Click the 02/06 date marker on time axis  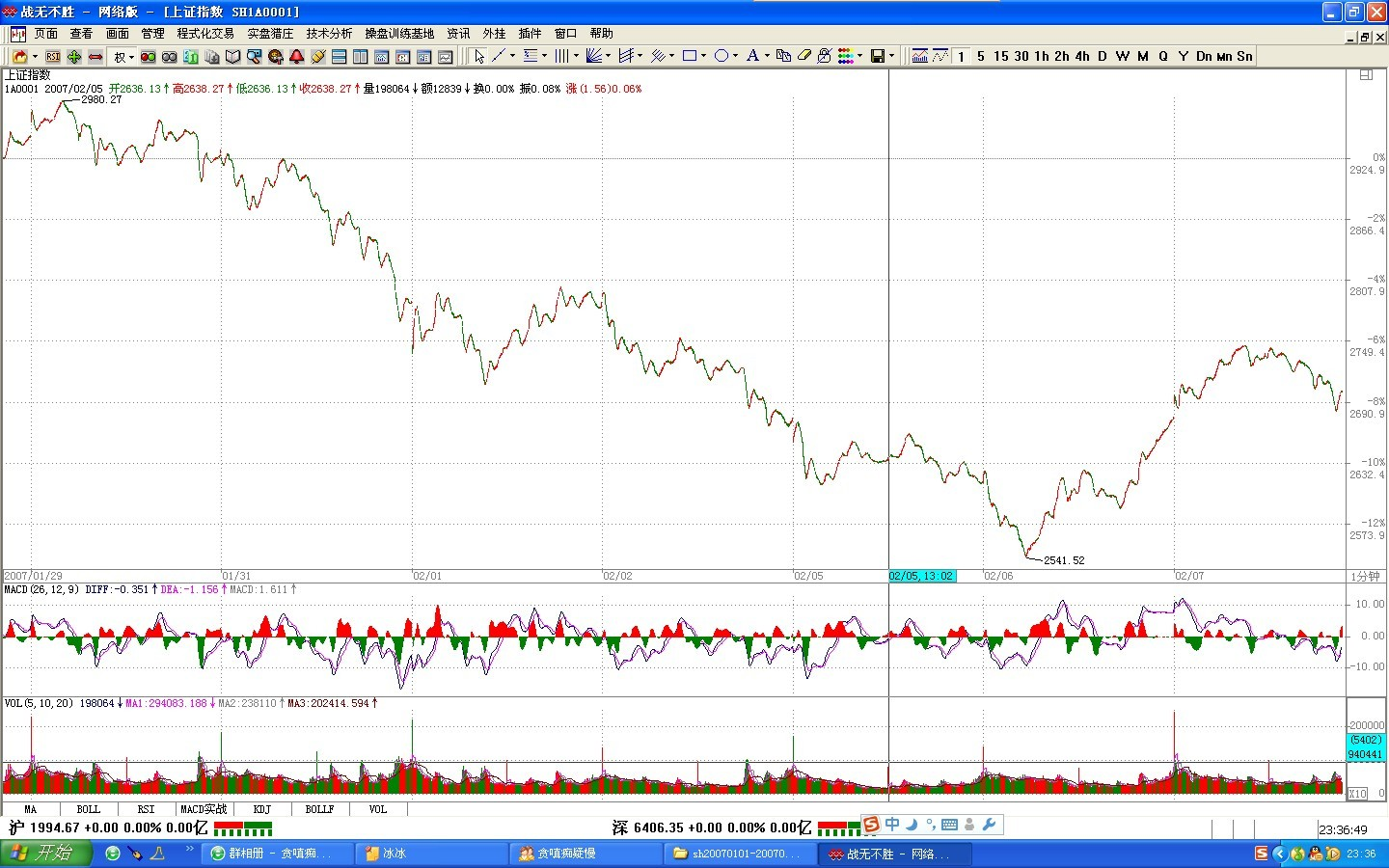pyautogui.click(x=998, y=576)
